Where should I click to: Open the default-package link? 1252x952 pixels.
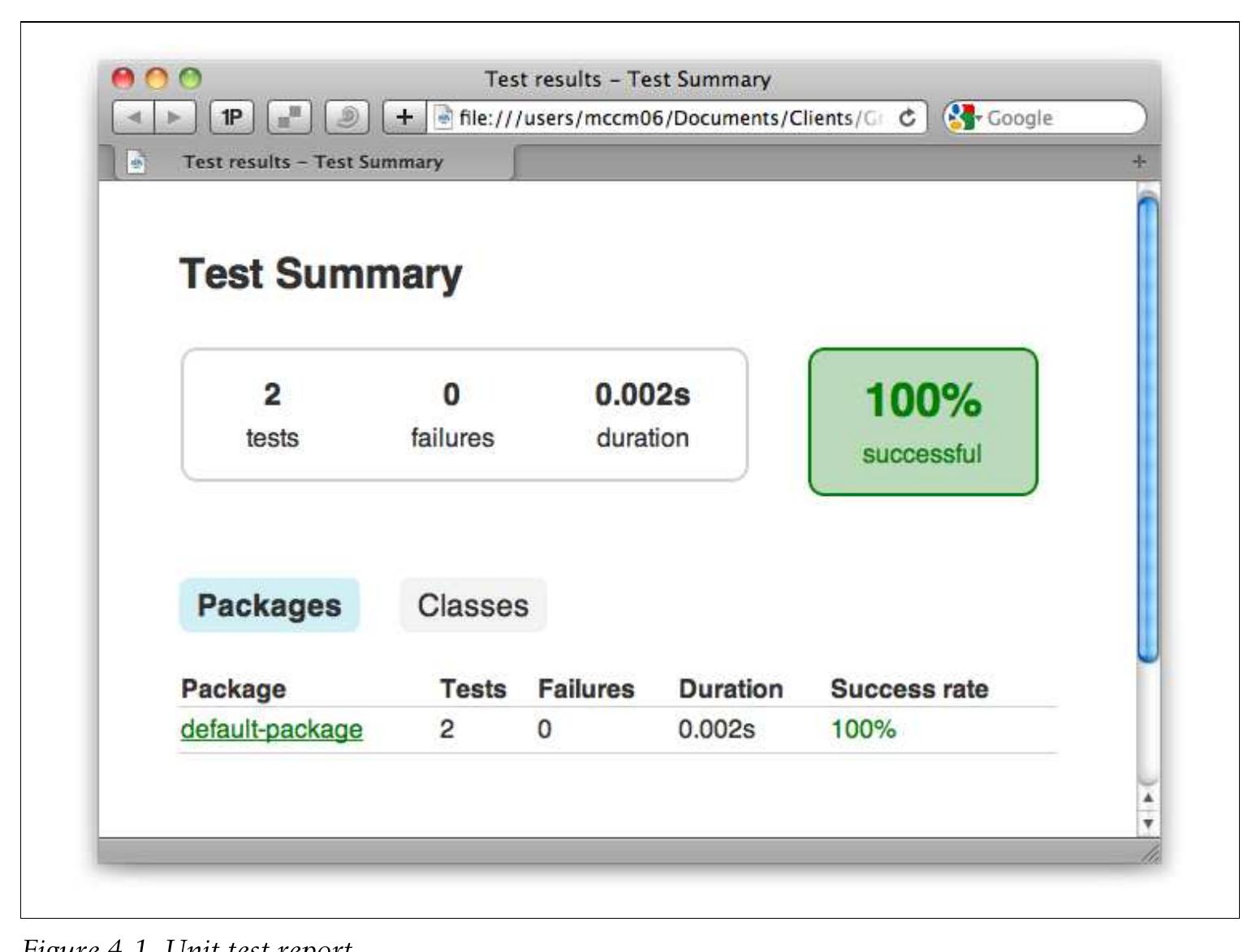coord(271,729)
